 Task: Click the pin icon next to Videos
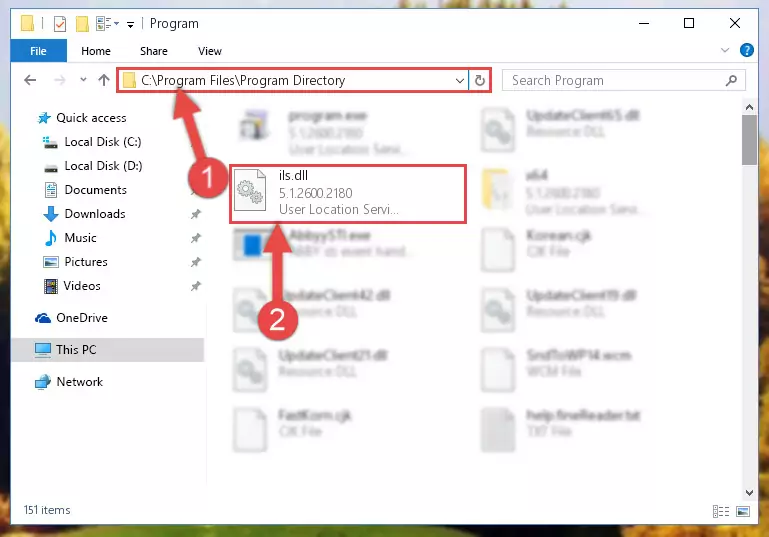195,286
